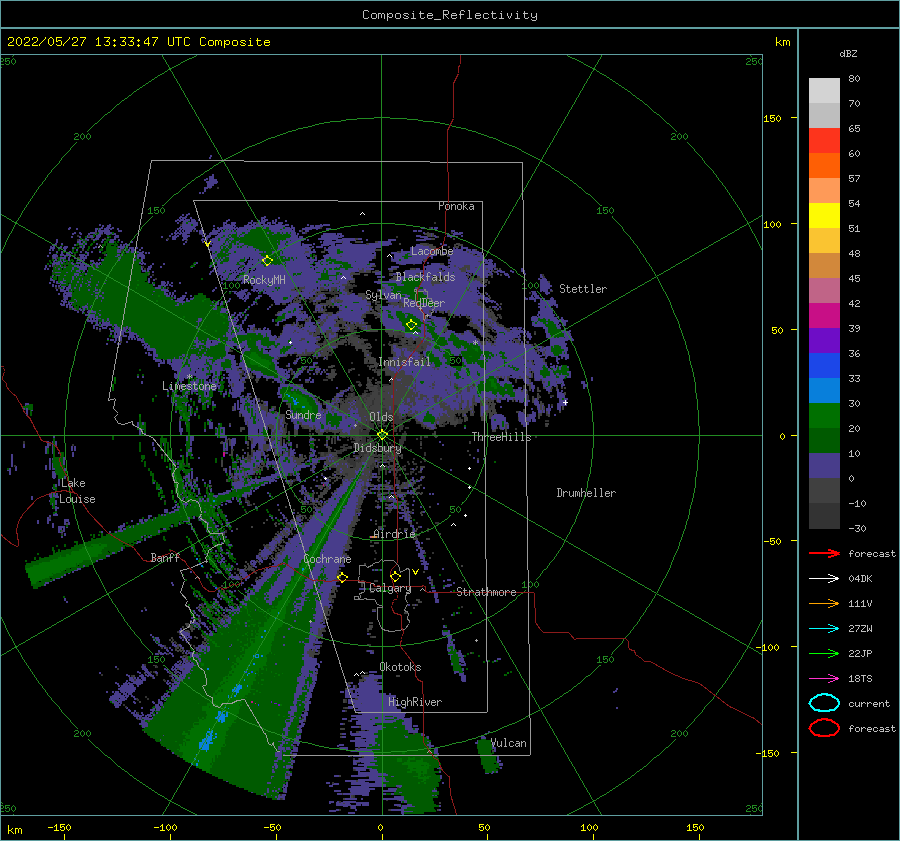Image resolution: width=900 pixels, height=841 pixels.
Task: Click the Calgary city label
Action: [x=390, y=588]
